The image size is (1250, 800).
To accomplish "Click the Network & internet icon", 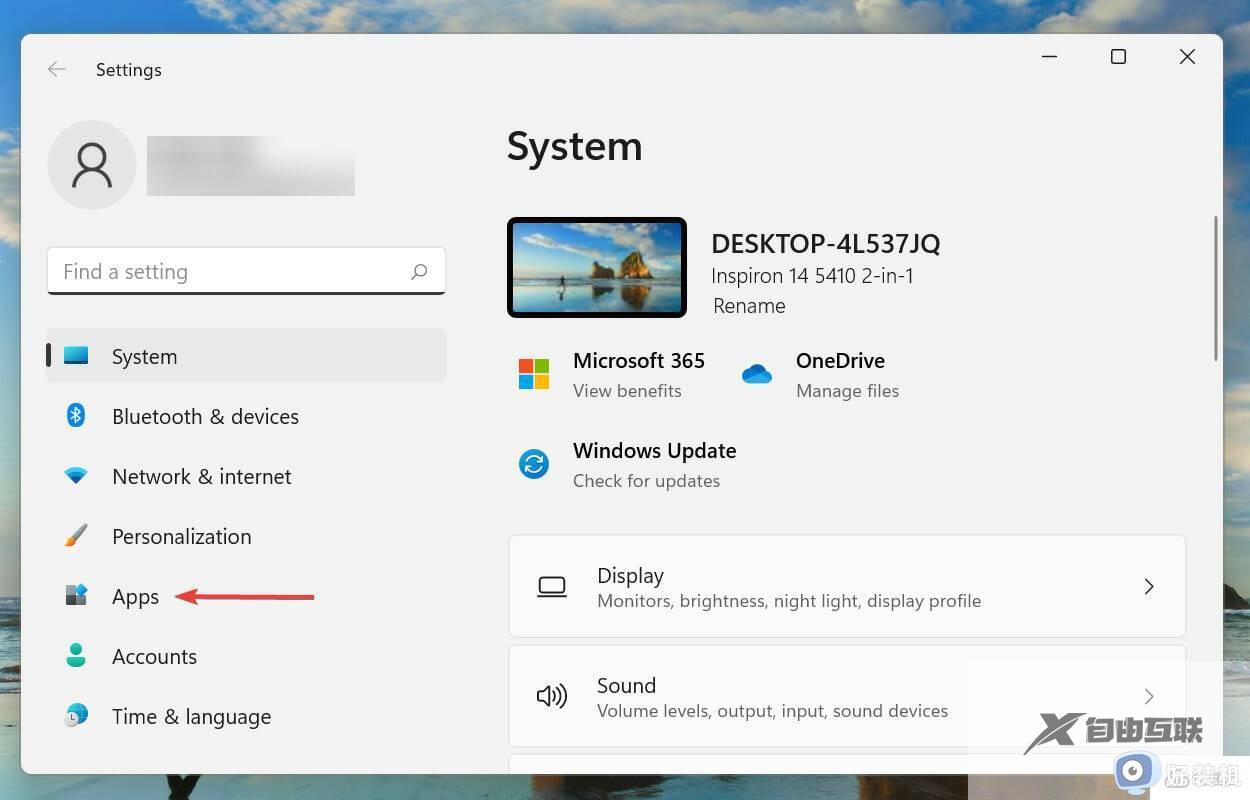I will coord(76,476).
